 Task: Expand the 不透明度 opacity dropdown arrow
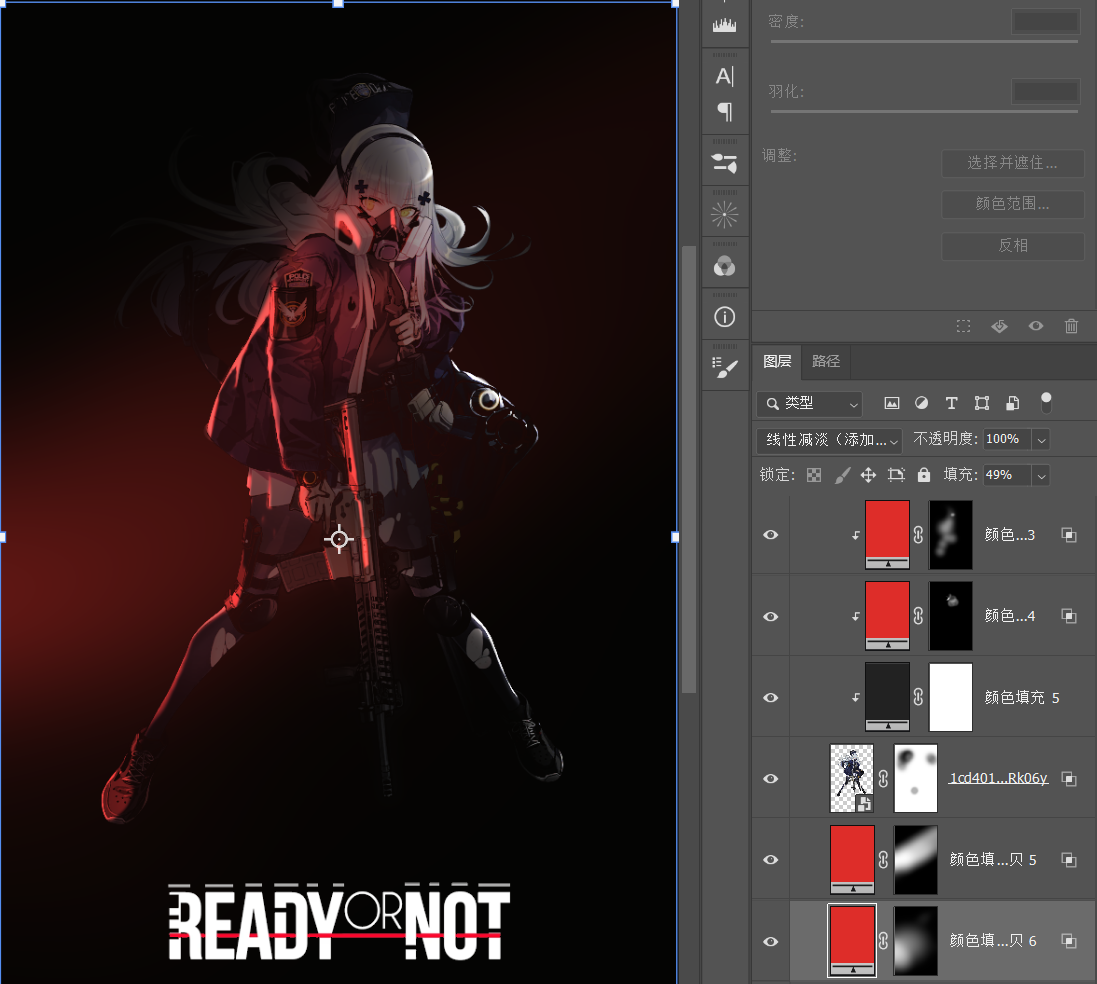(1041, 439)
